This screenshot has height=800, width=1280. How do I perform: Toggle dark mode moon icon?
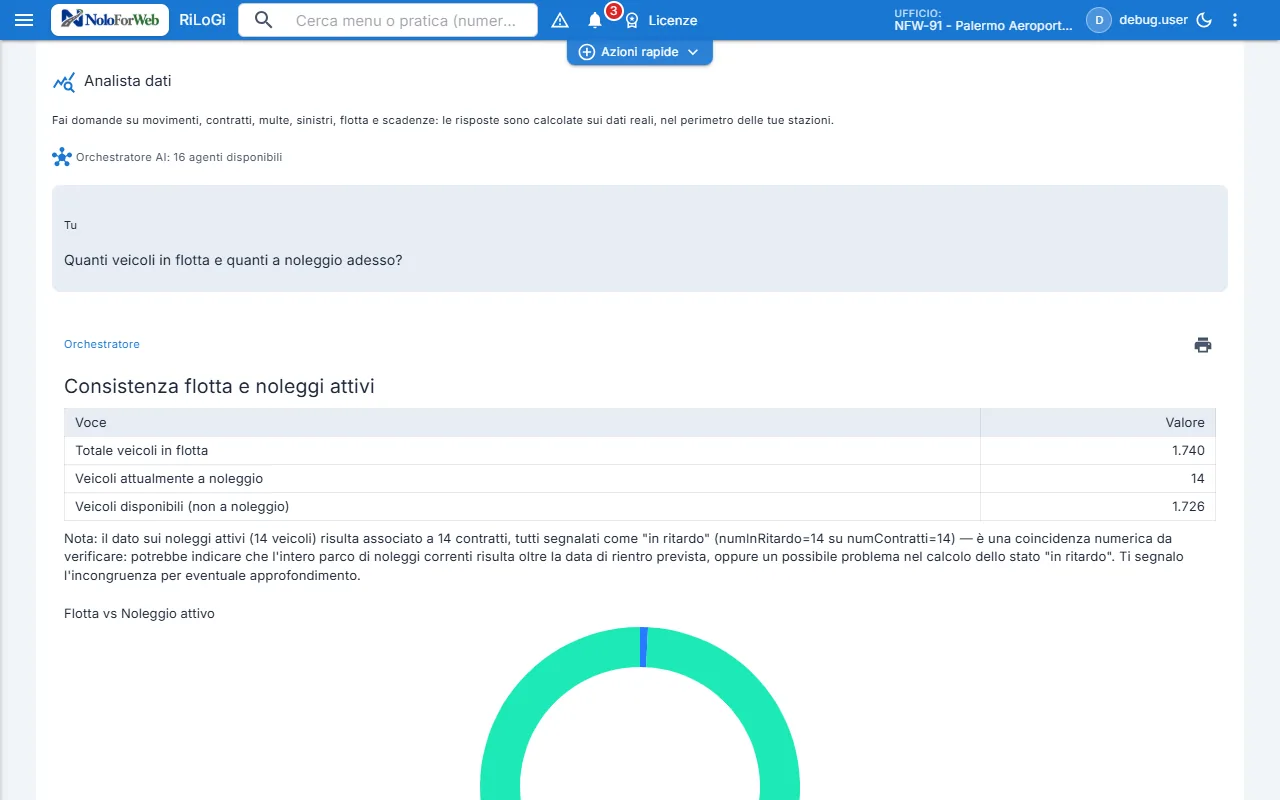pyautogui.click(x=1204, y=20)
